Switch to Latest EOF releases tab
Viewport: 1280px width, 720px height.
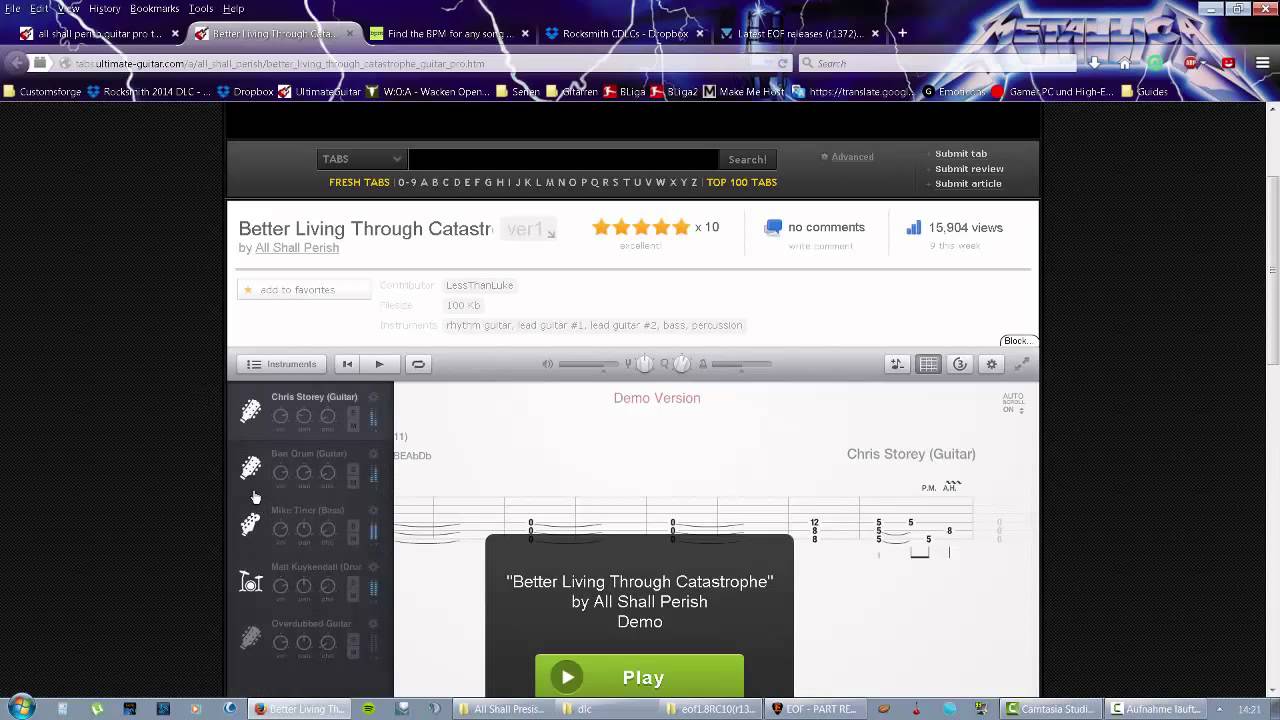tap(800, 33)
